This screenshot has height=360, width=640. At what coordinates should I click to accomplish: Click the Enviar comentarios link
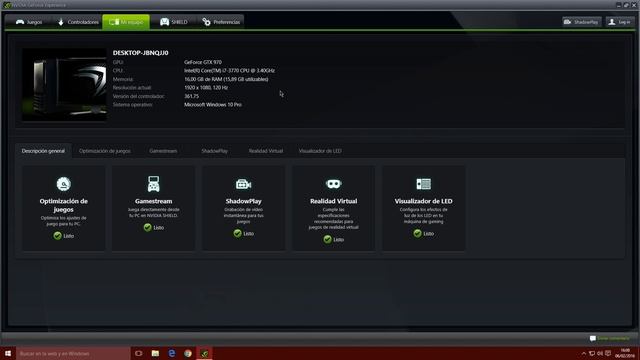click(x=613, y=338)
